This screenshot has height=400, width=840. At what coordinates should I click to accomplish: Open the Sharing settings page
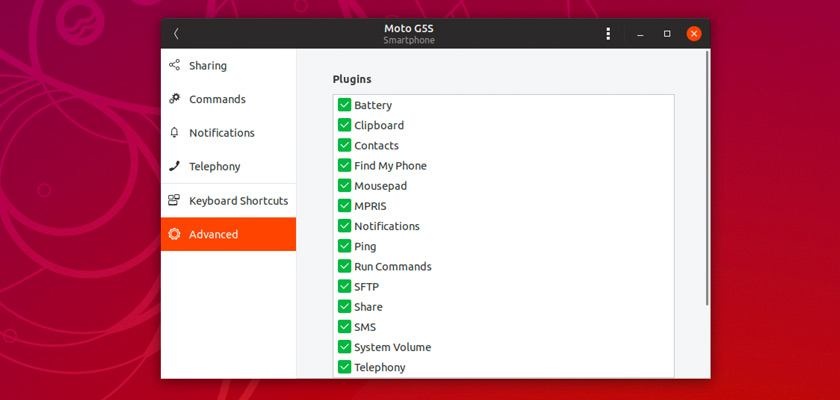point(228,65)
